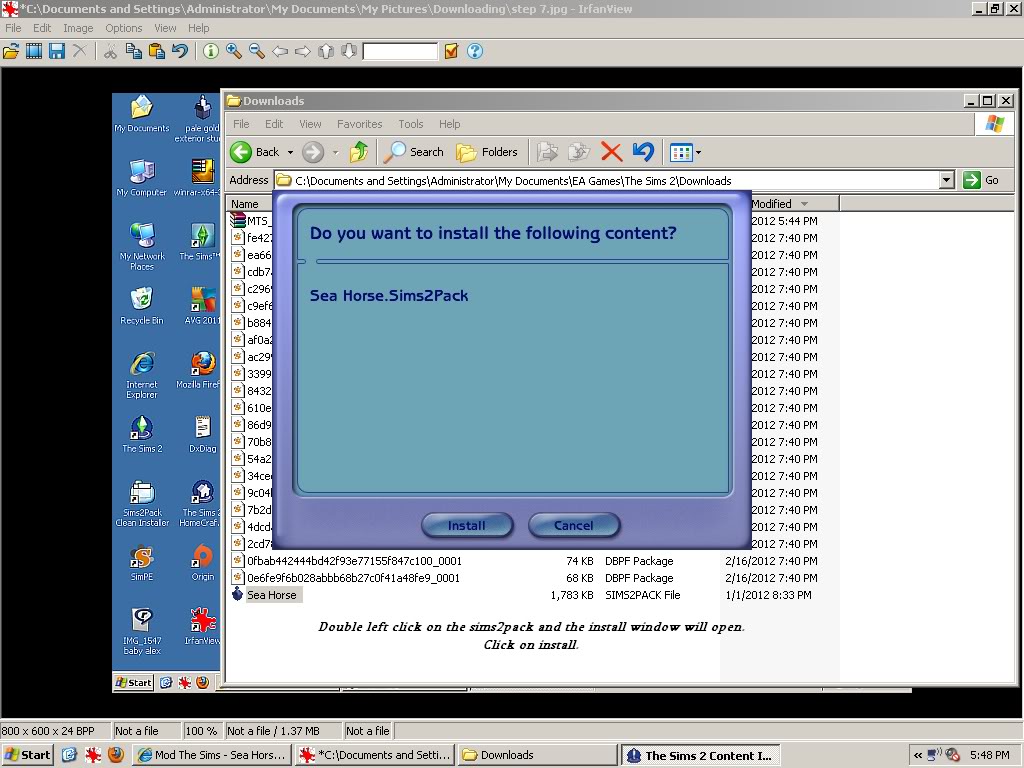The width and height of the screenshot is (1024, 768).
Task: Click the My Computer icon on pictured desktop
Action: tap(142, 178)
